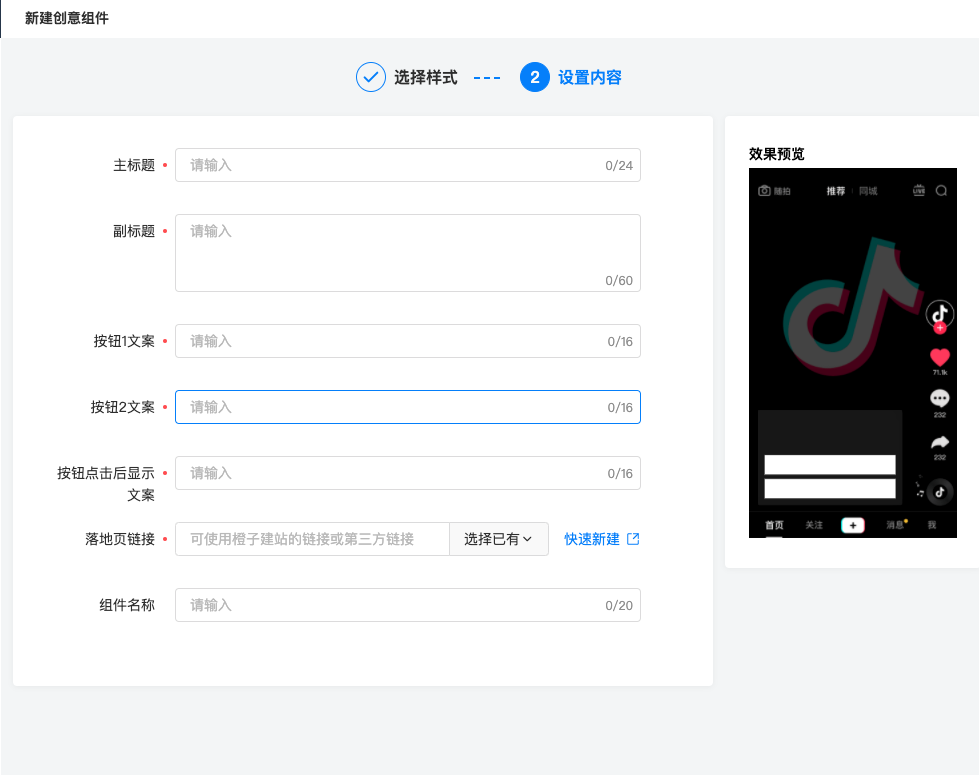Image resolution: width=979 pixels, height=775 pixels.
Task: Focus the 按钮点击后显示文案 input field
Action: (408, 473)
